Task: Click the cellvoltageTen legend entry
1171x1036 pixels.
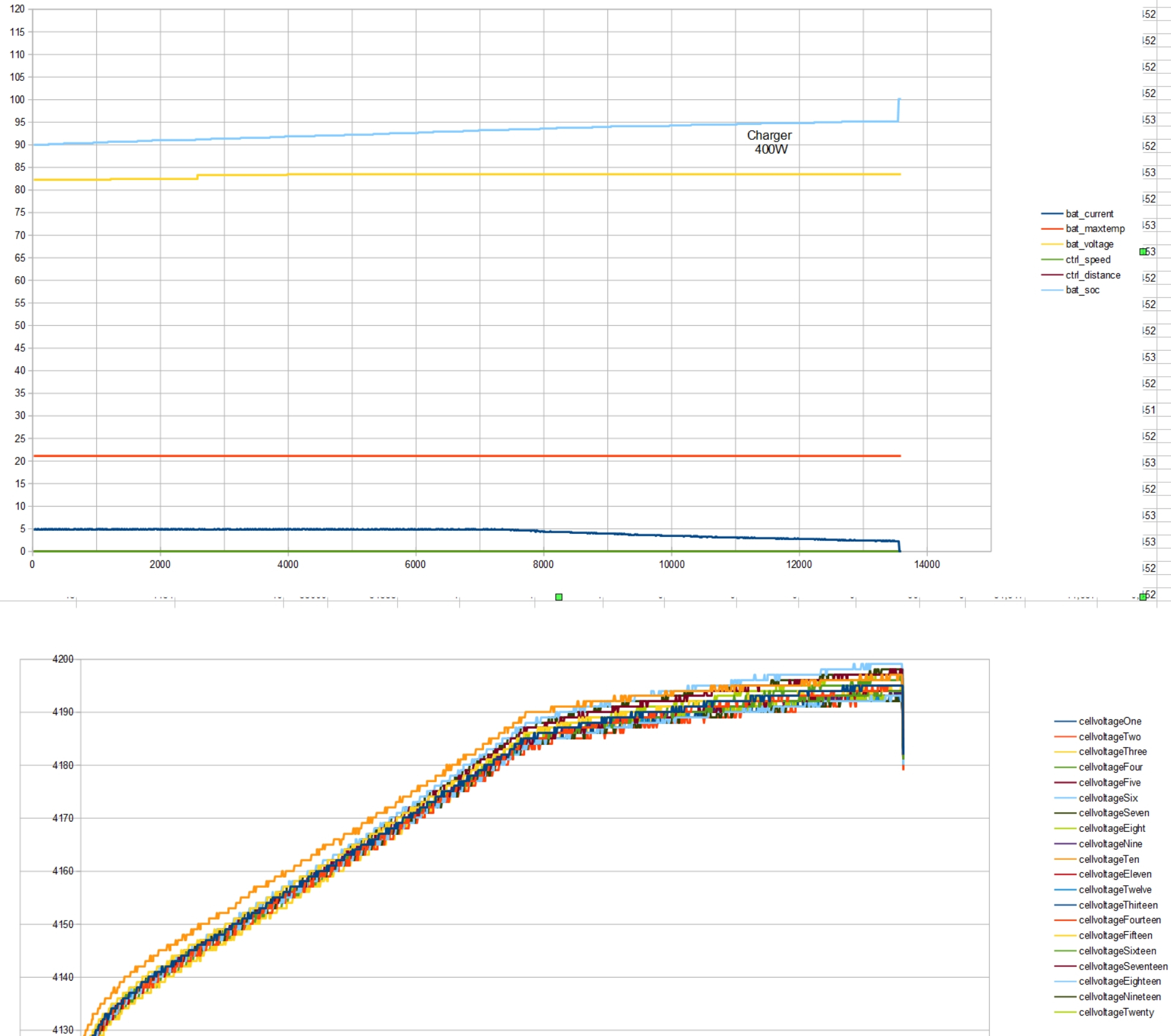Action: point(1108,859)
